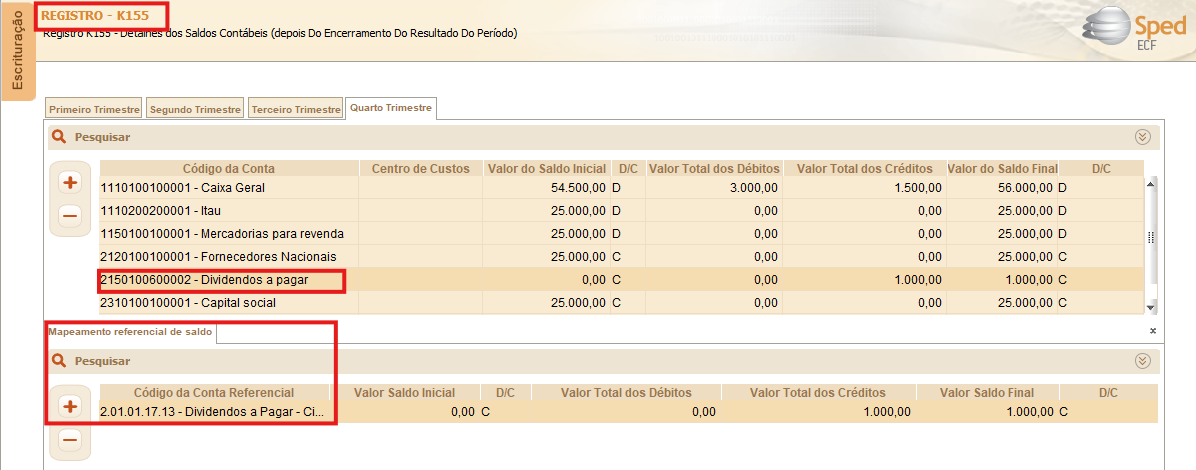Select the Quarto Trimestre tab

click(x=391, y=108)
